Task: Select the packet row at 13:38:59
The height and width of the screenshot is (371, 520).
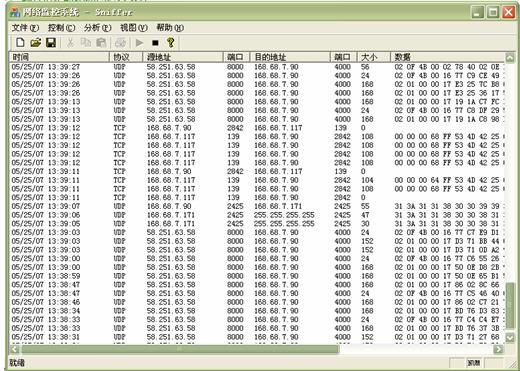Action: [257, 276]
